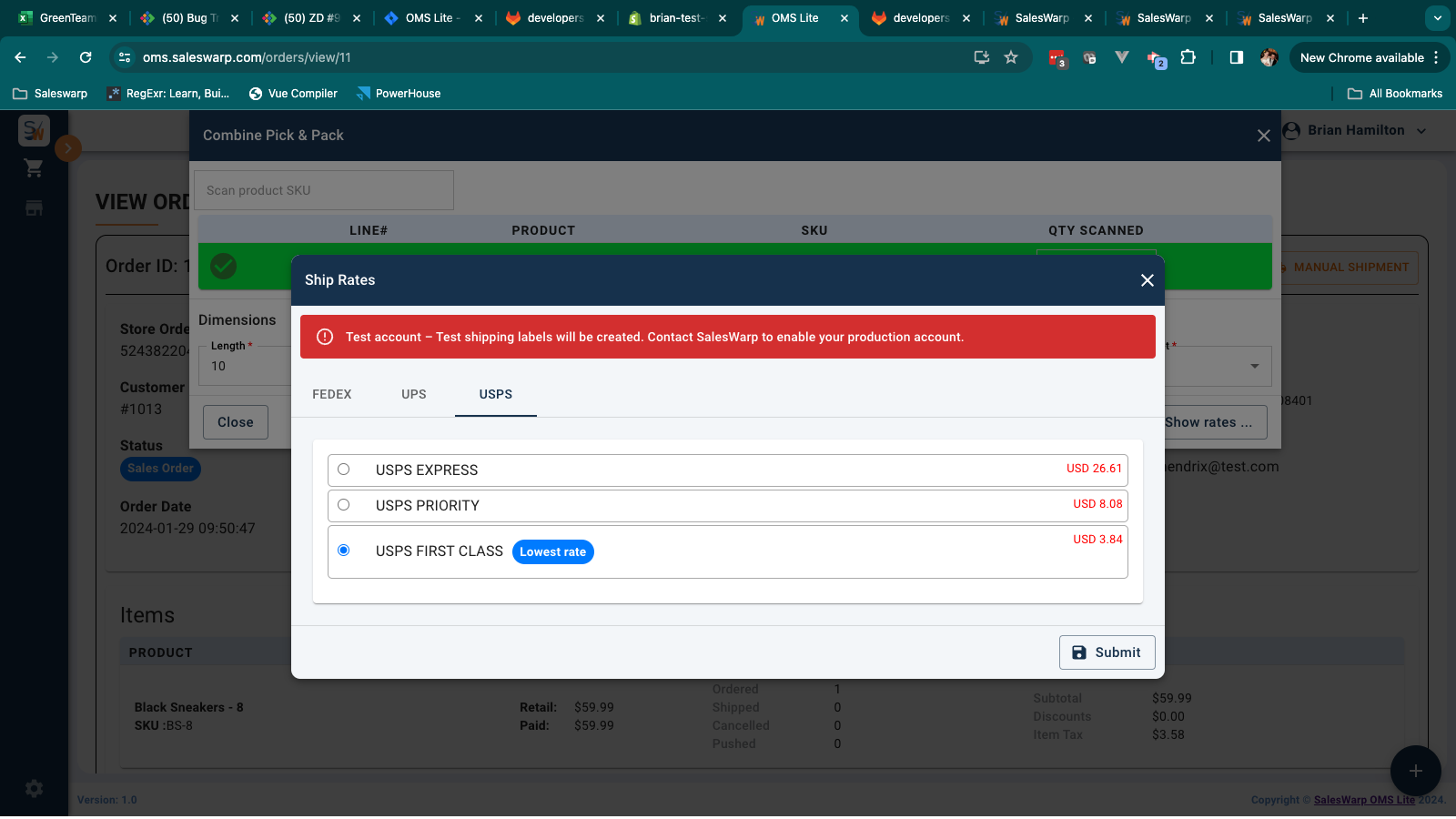Open the Vue Compiler bookmark
This screenshot has width=1456, height=819.
293,94
